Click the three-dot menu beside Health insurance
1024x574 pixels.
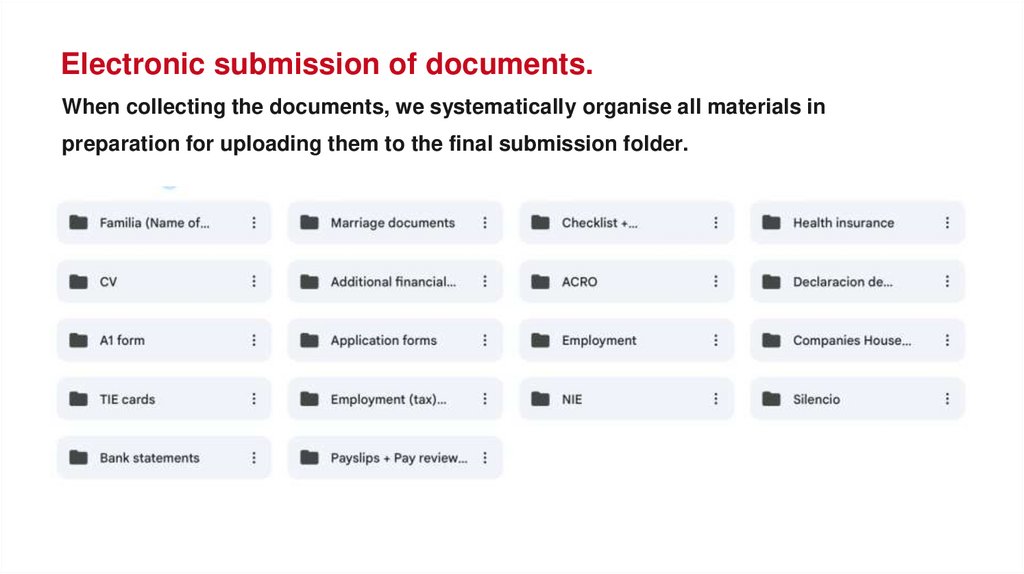(947, 223)
